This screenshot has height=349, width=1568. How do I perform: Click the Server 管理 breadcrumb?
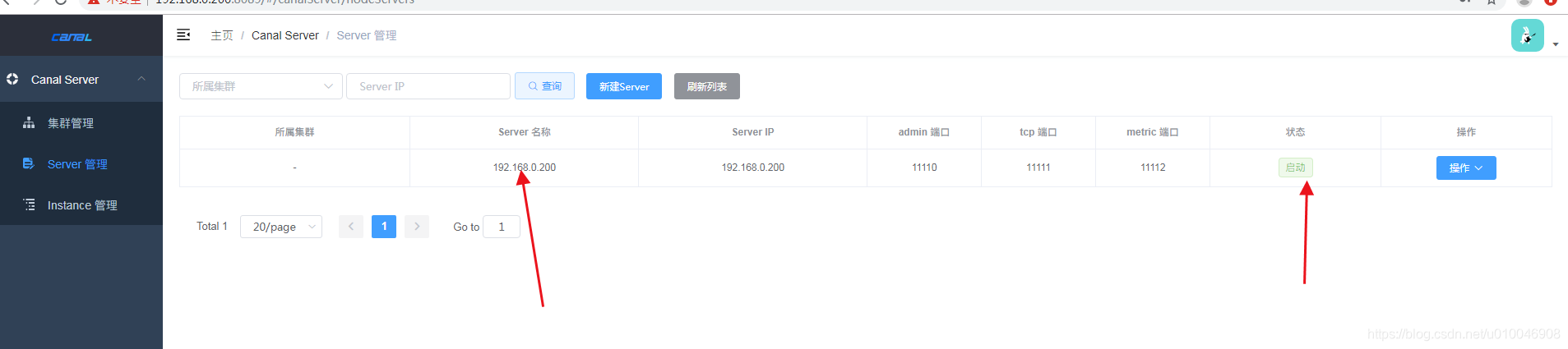[367, 35]
